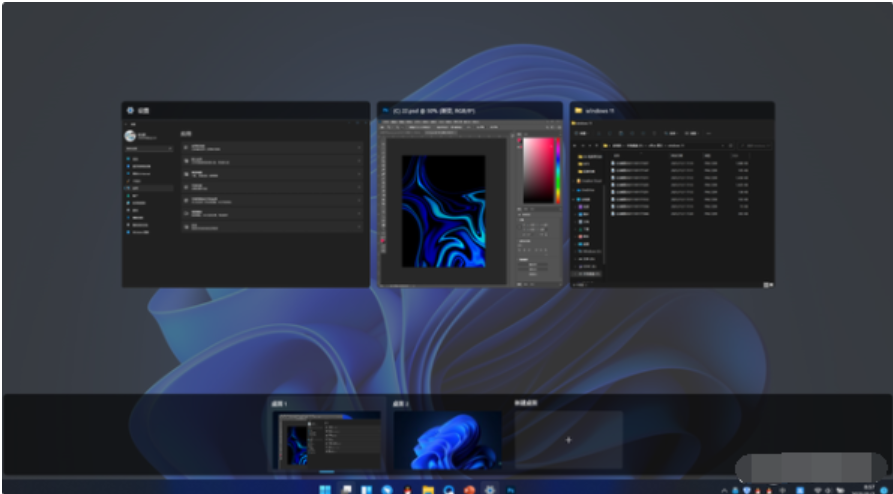Click the vertical hue strip in Photoshop
Image resolution: width=893 pixels, height=494 pixels.
pyautogui.click(x=557, y=166)
